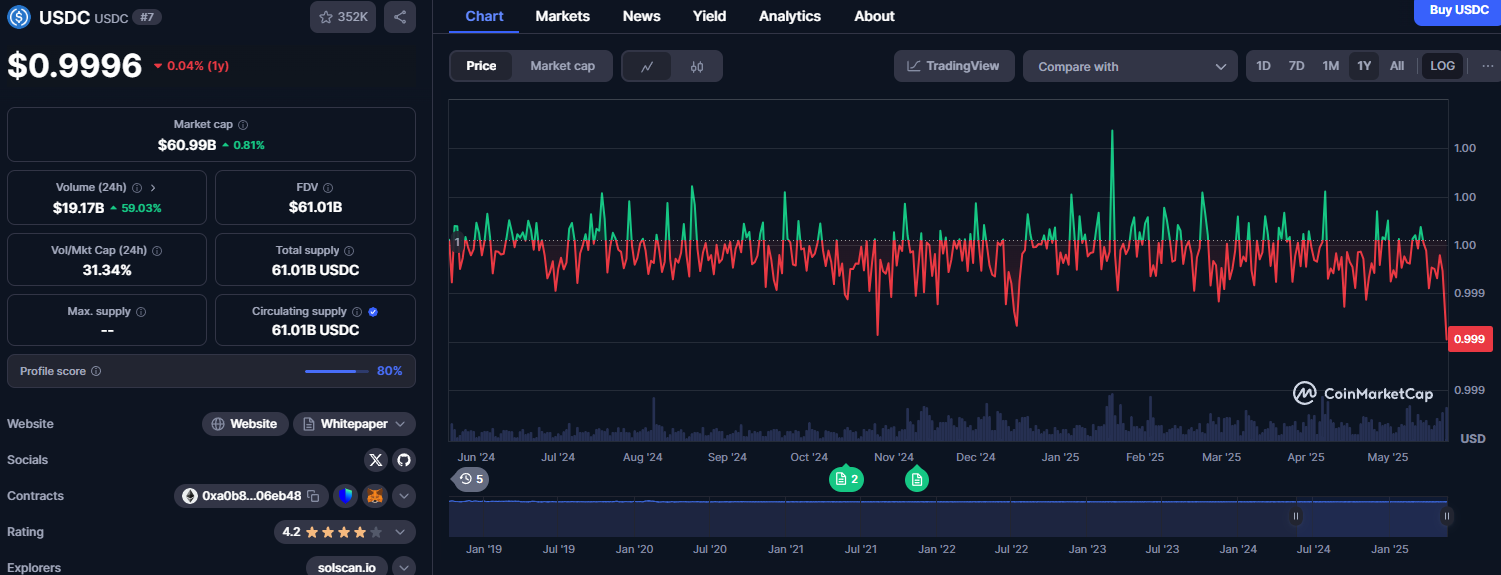Switch to the Chart tab
This screenshot has height=575, width=1501.
[x=485, y=16]
